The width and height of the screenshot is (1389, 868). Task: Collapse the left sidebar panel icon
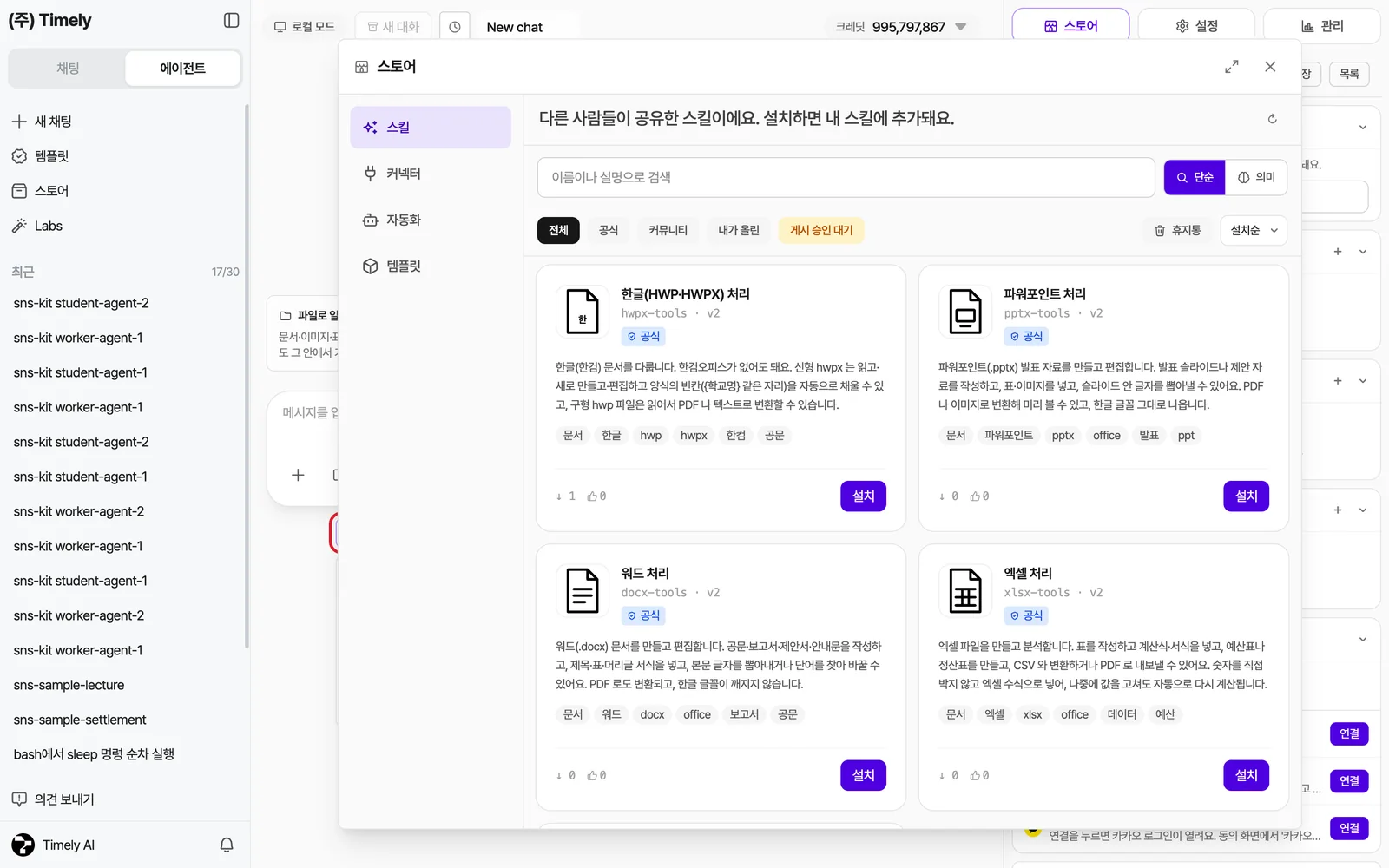tap(231, 20)
